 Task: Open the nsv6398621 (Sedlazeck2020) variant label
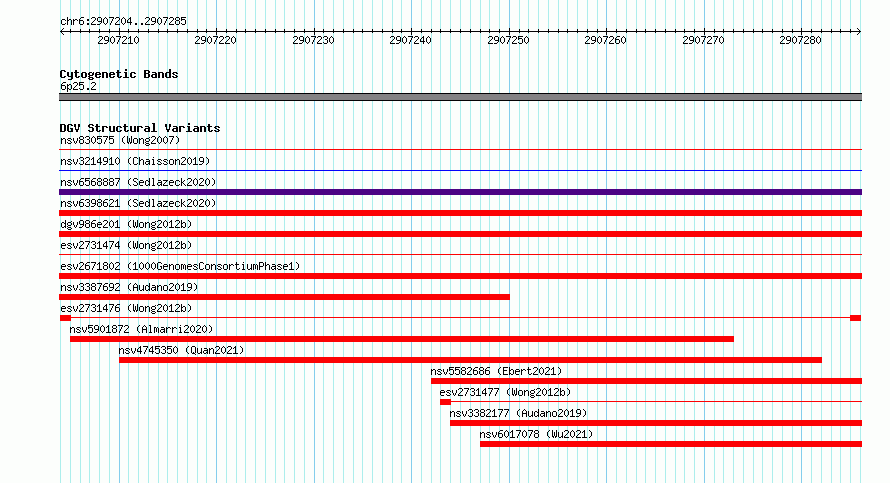click(138, 203)
